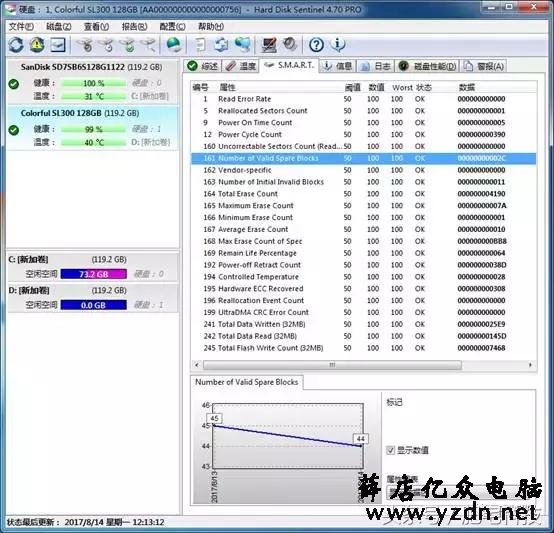Sort by the Worst column header
The image size is (554, 533).
click(402, 87)
